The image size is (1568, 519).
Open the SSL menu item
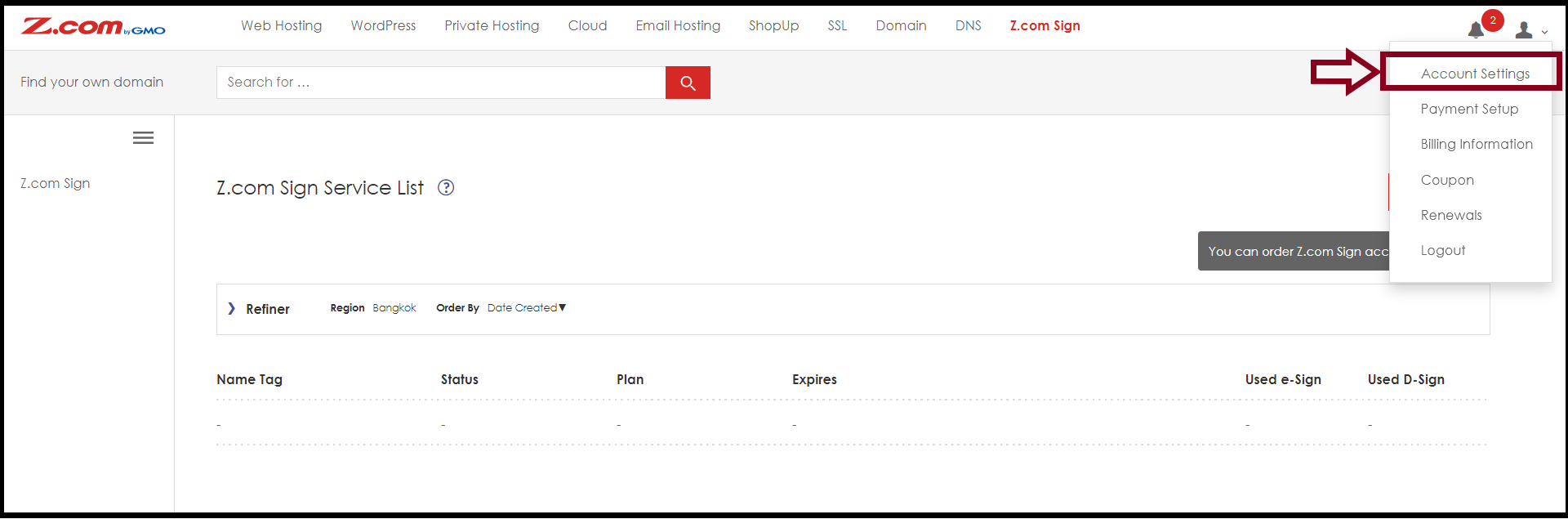tap(837, 25)
